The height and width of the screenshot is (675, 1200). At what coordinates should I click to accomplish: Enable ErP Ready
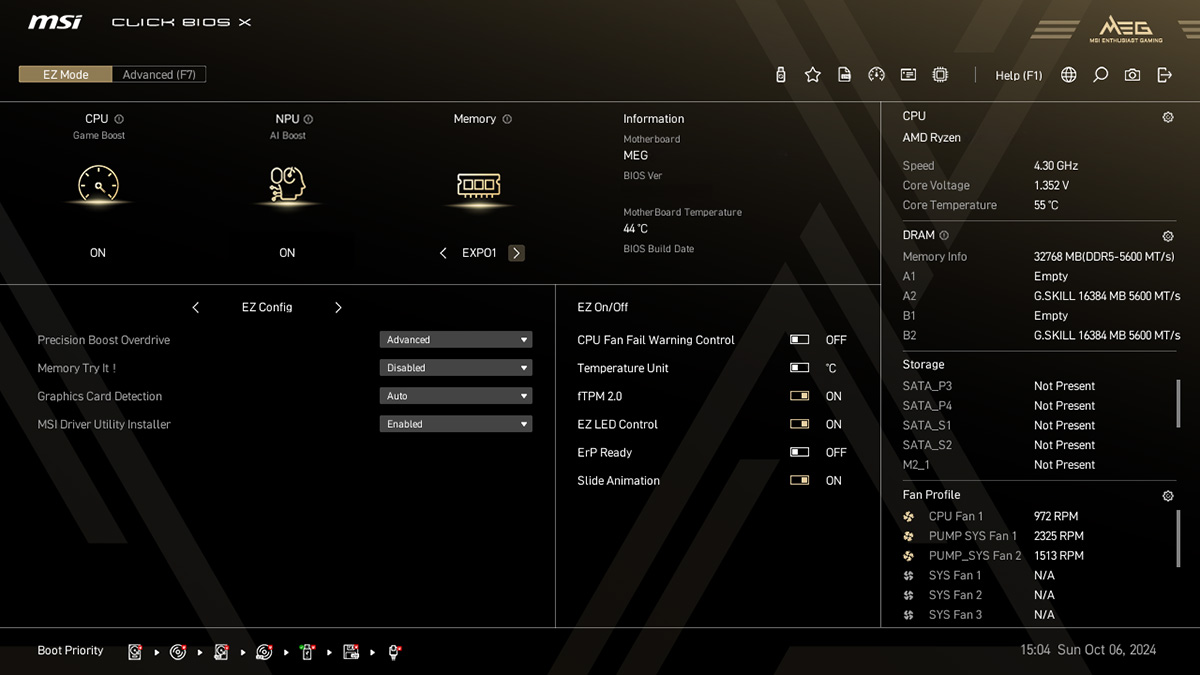[799, 451]
